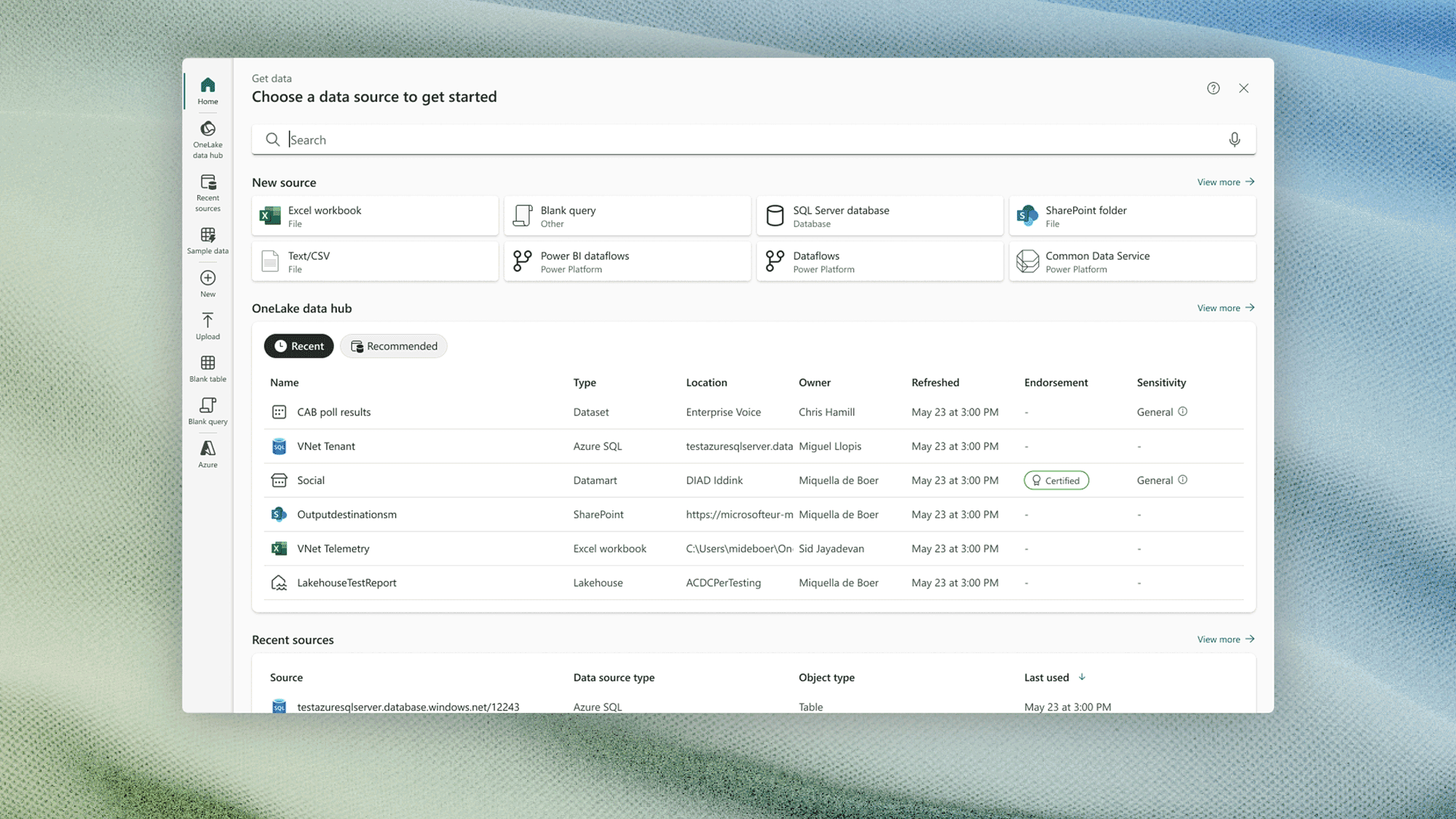
Task: Toggle to Recent tab in OneLake hub
Action: click(297, 345)
